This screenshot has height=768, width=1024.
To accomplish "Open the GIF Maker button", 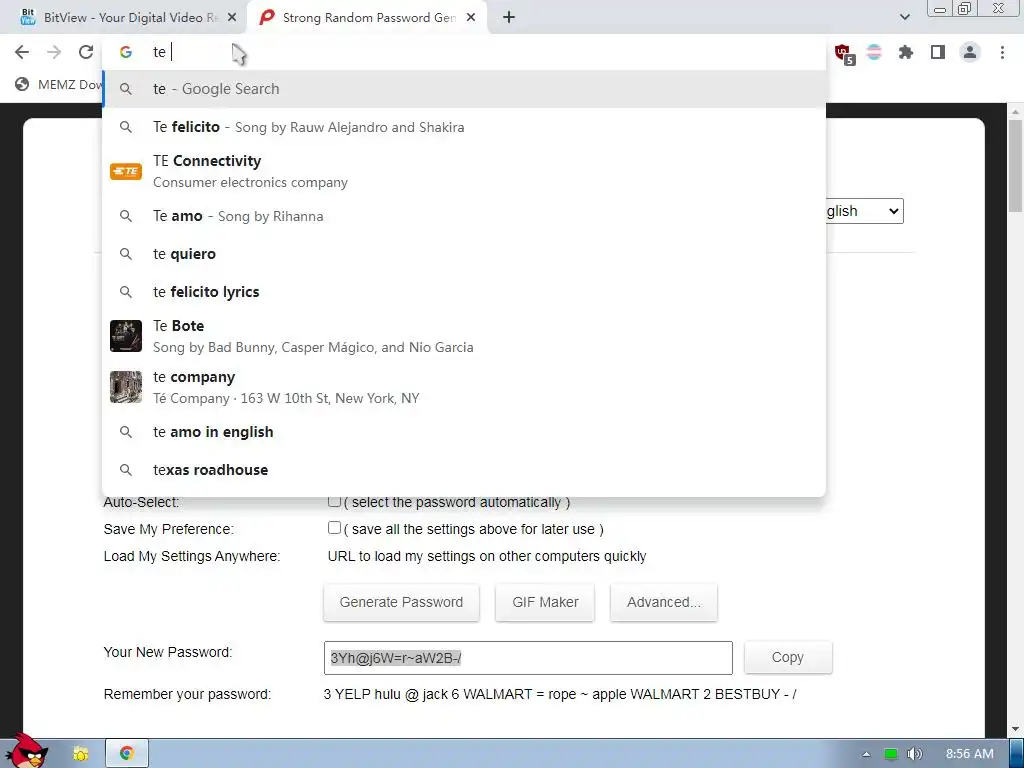I will point(545,602).
